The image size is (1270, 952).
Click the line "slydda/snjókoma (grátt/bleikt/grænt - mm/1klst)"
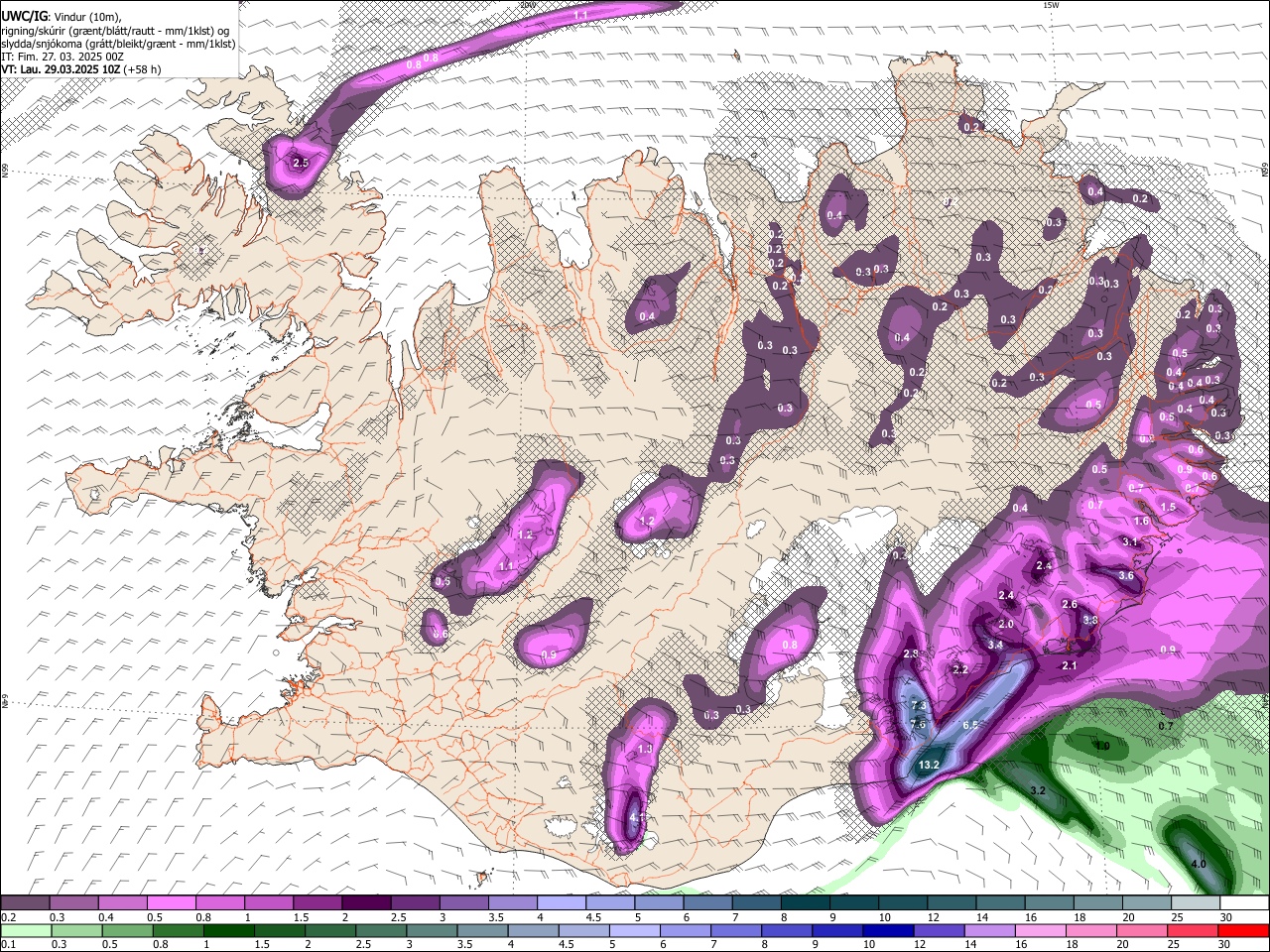118,44
